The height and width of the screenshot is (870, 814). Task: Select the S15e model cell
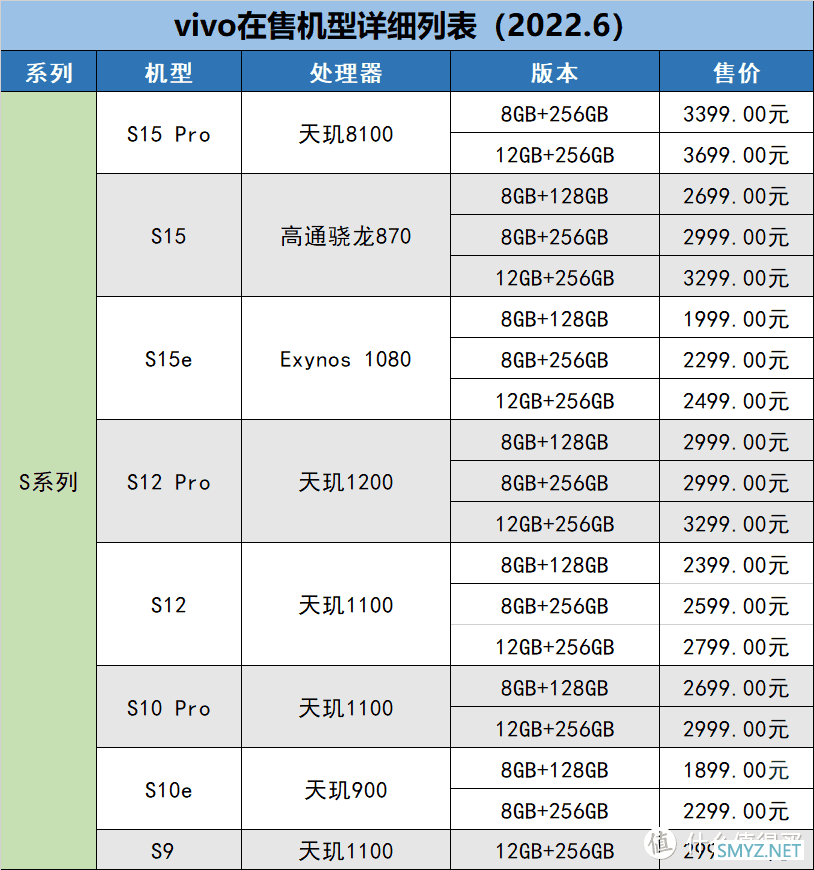pyautogui.click(x=169, y=358)
